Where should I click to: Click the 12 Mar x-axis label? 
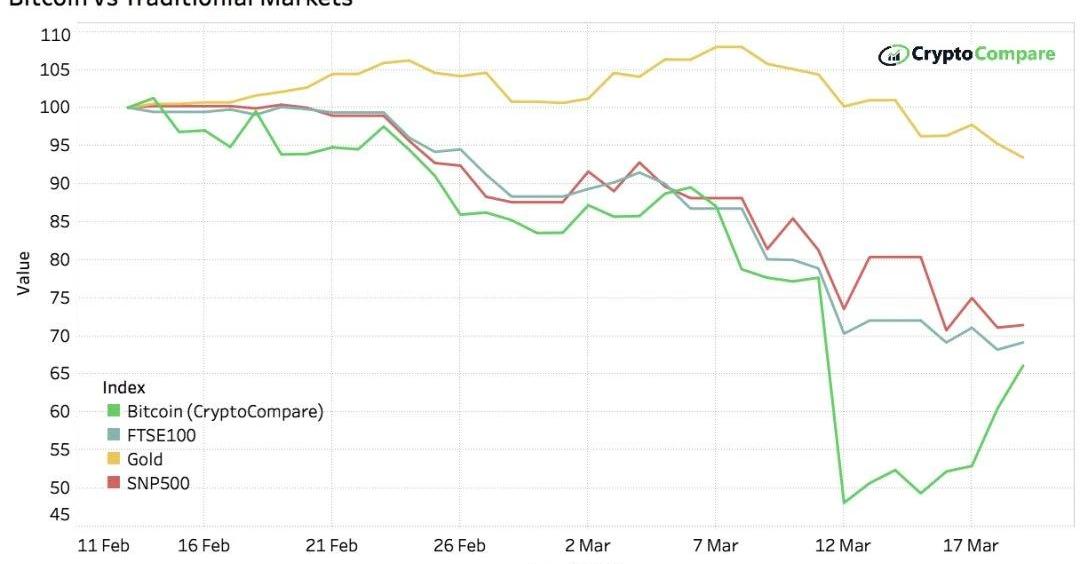(x=843, y=547)
